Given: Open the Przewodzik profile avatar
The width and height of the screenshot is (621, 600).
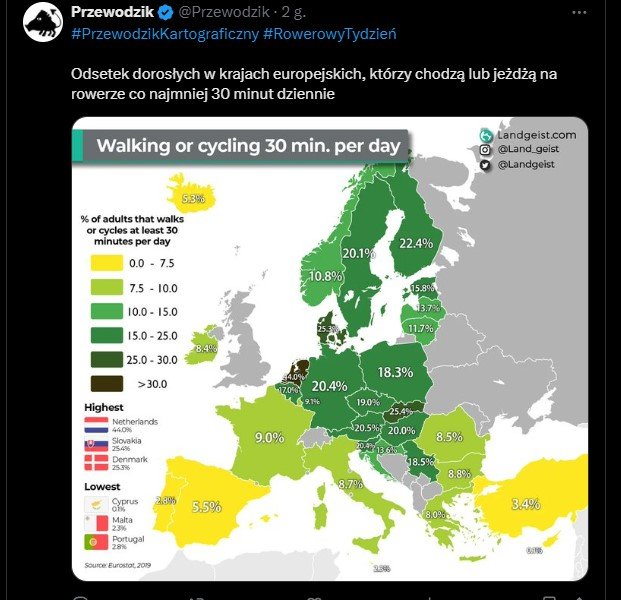Looking at the screenshot, I should [x=43, y=22].
